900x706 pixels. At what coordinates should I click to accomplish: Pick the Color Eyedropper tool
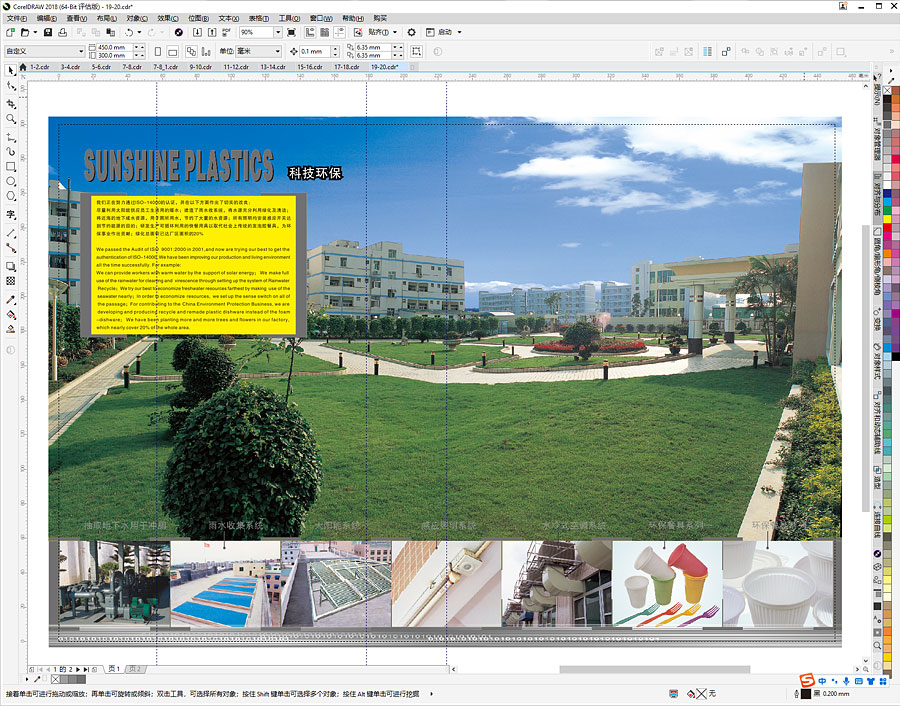[11, 299]
